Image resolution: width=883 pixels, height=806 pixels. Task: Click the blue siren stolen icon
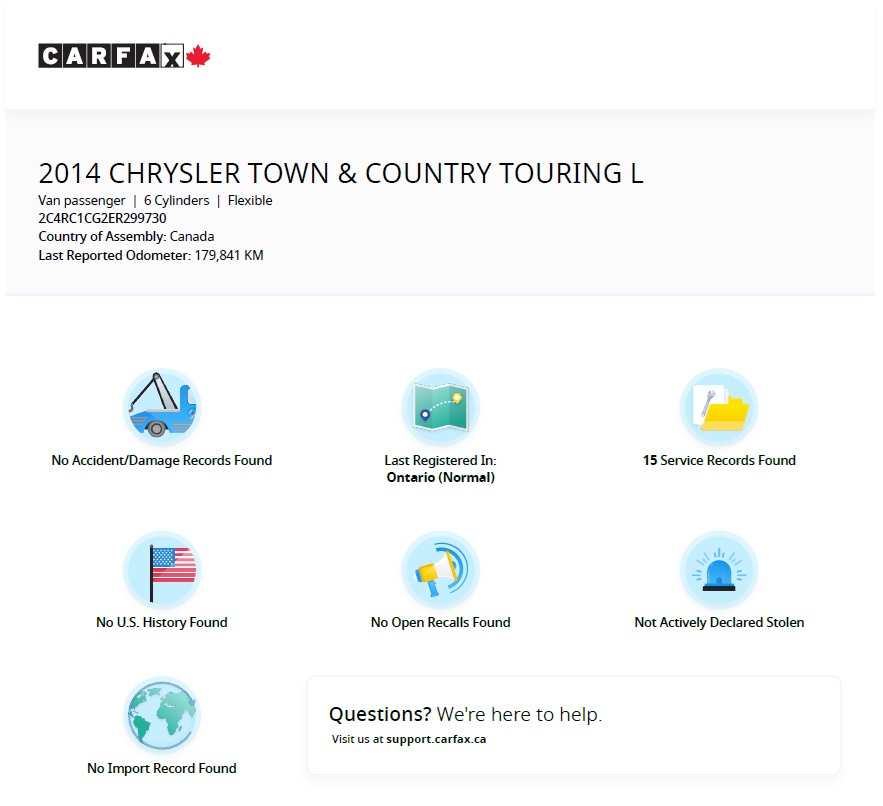pos(719,570)
